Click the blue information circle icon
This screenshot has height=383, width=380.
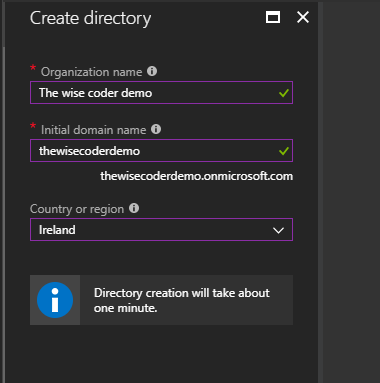(x=55, y=300)
